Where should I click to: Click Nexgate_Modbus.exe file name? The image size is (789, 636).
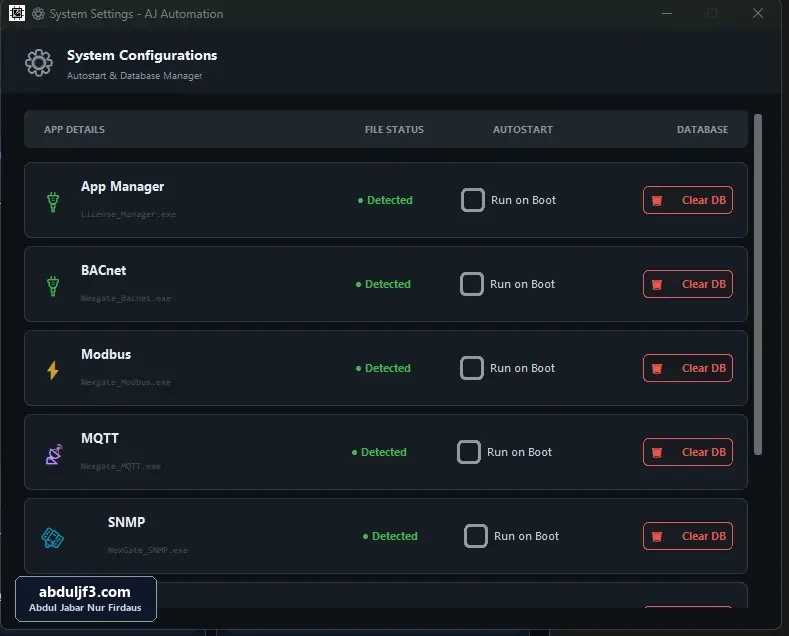coord(126,382)
